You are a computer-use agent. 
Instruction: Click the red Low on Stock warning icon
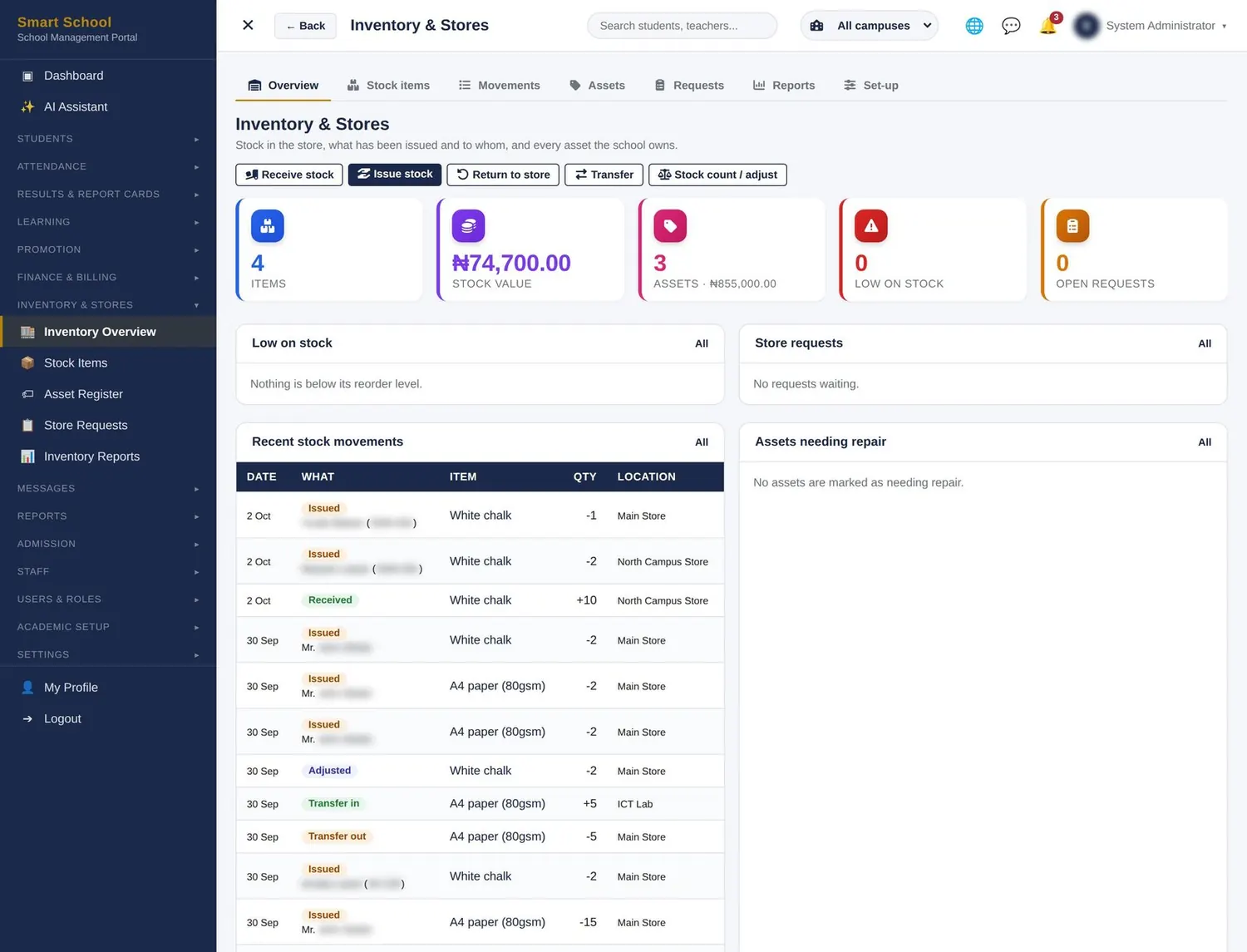(871, 226)
